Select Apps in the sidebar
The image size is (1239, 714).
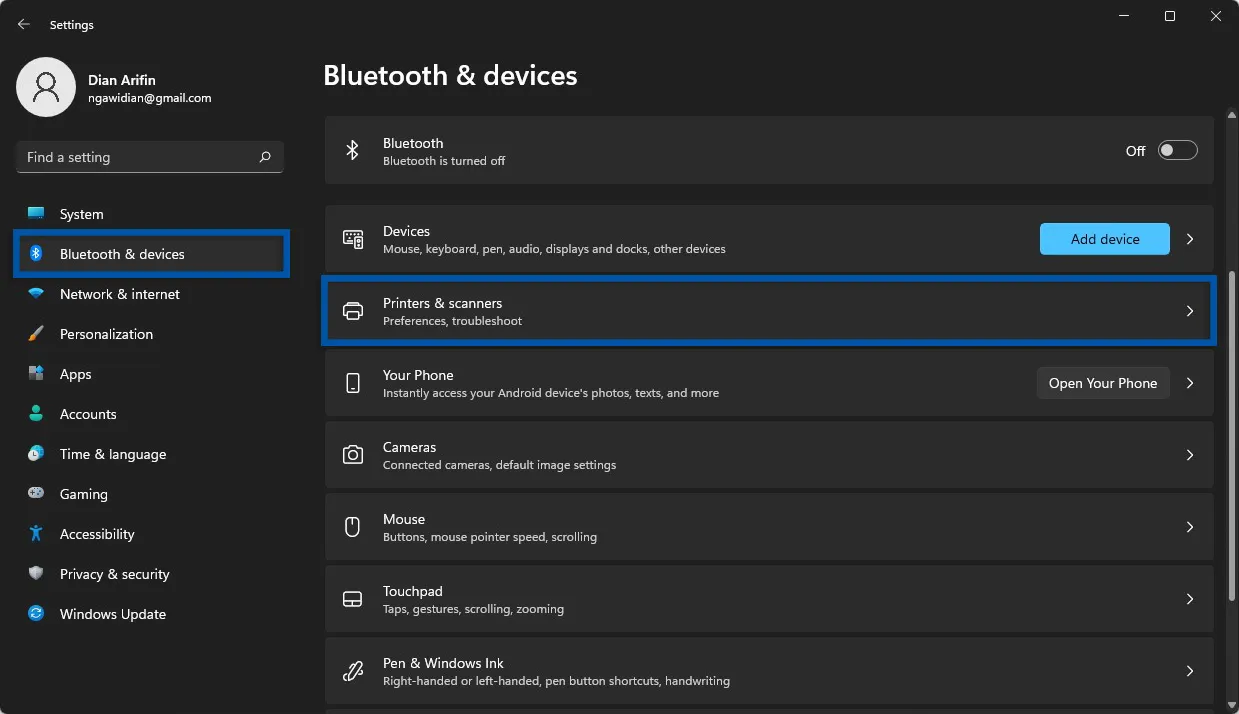coord(75,374)
